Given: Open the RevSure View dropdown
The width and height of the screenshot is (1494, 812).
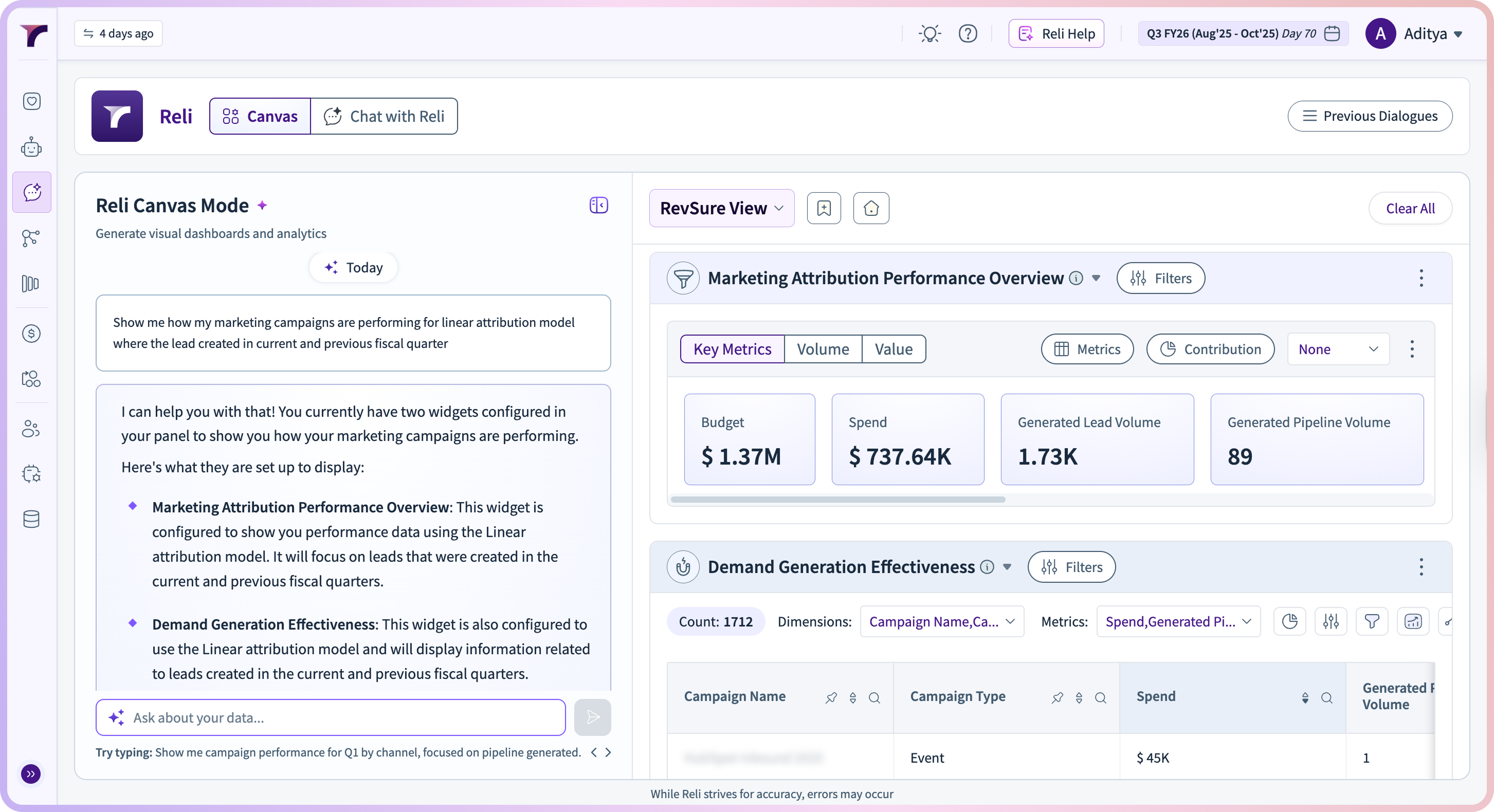Looking at the screenshot, I should click(x=721, y=208).
